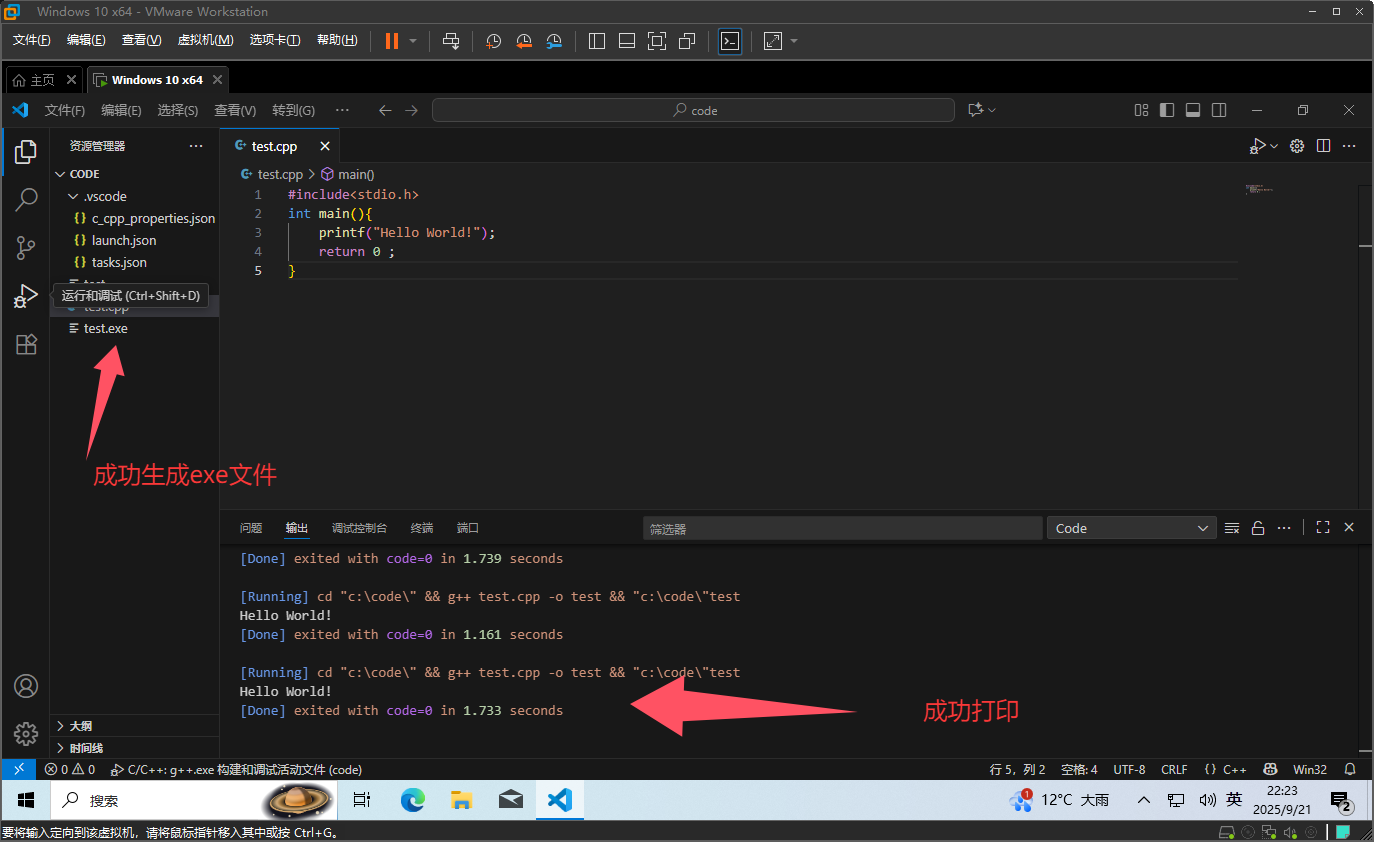This screenshot has width=1374, height=842.
Task: Click the Run Code play button
Action: tap(1257, 146)
